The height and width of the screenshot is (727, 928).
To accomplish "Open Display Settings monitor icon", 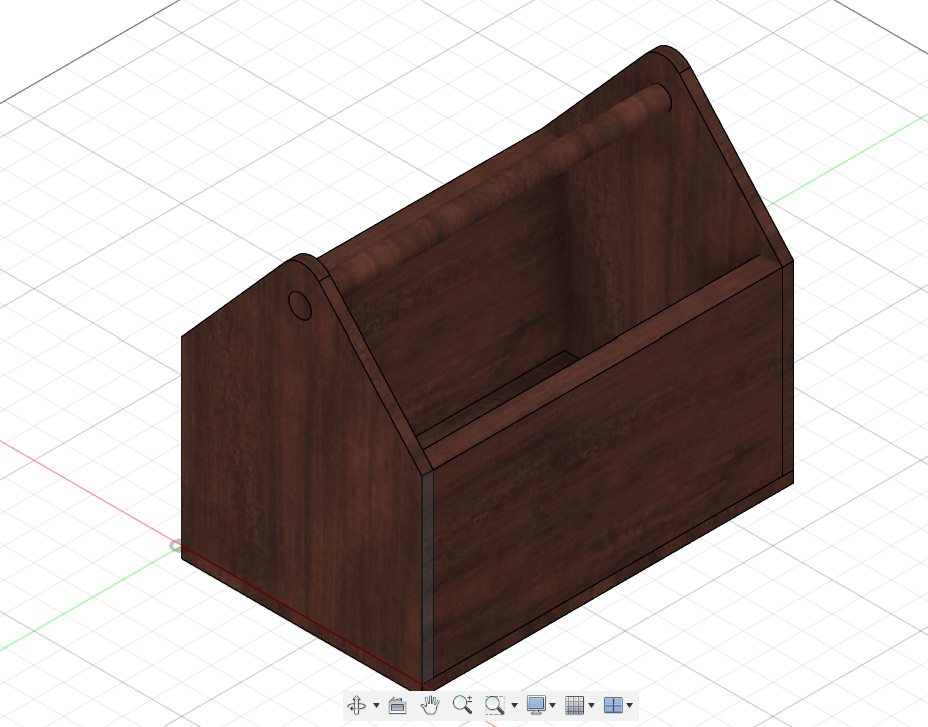I will coord(537,705).
